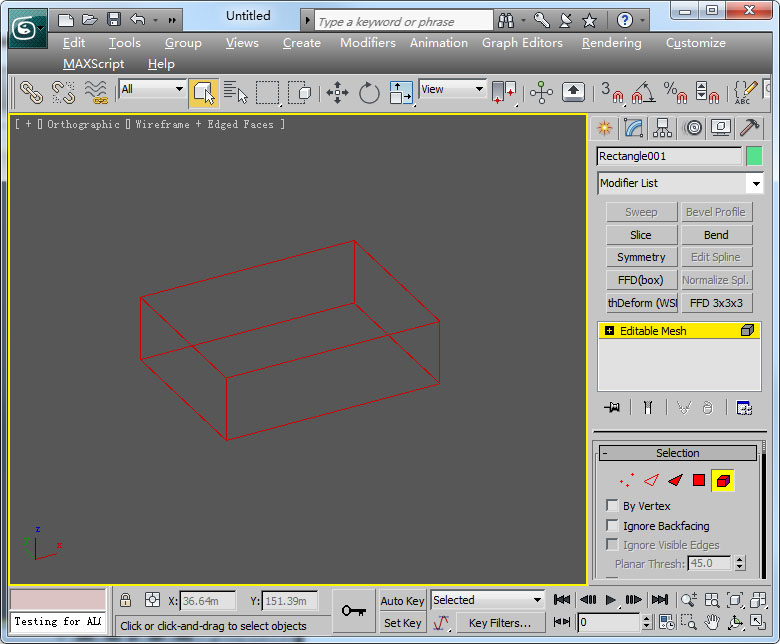Open the Motion command panel tab
This screenshot has width=780, height=644.
point(693,128)
